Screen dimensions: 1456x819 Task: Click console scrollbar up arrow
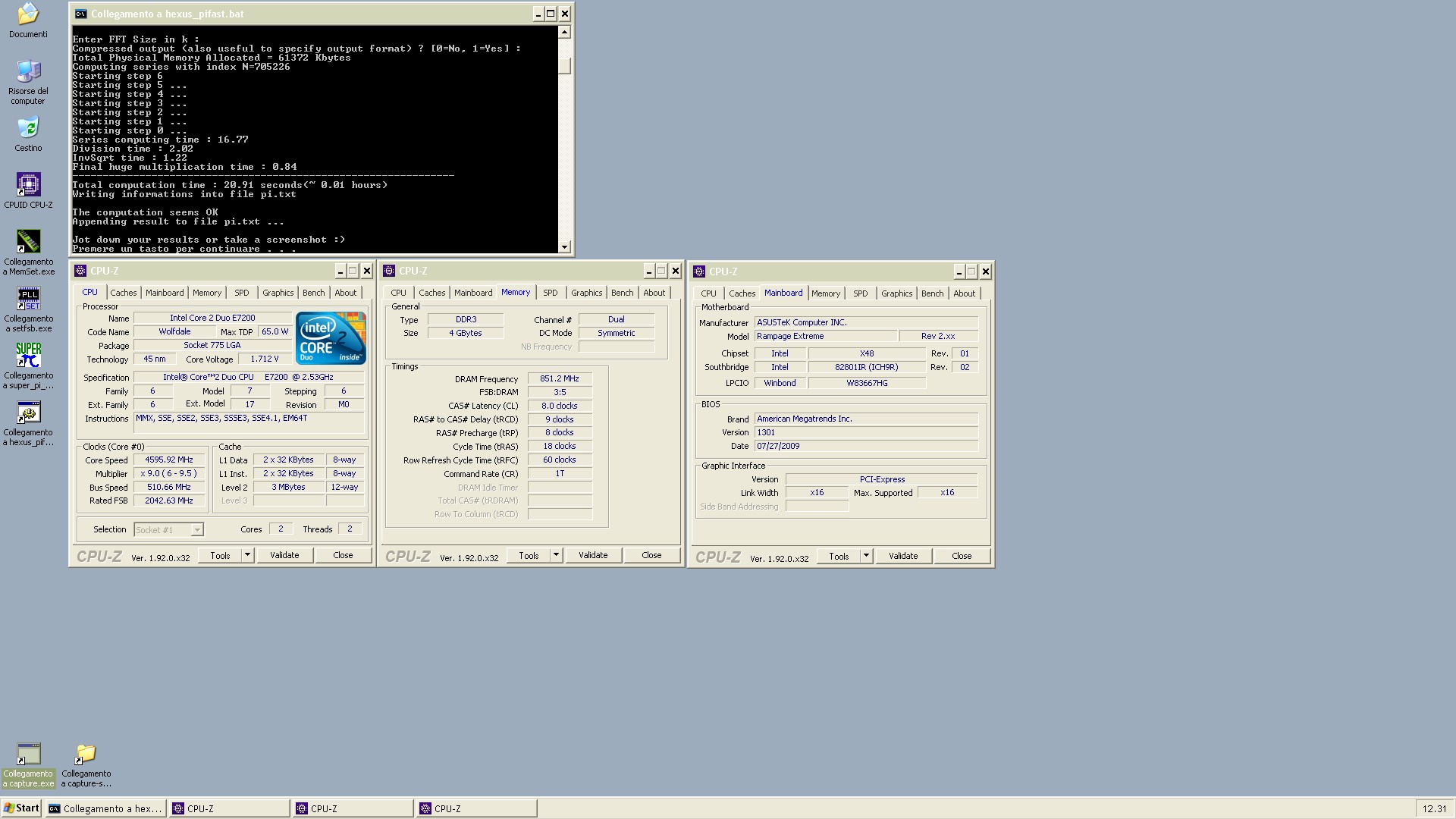[x=564, y=32]
